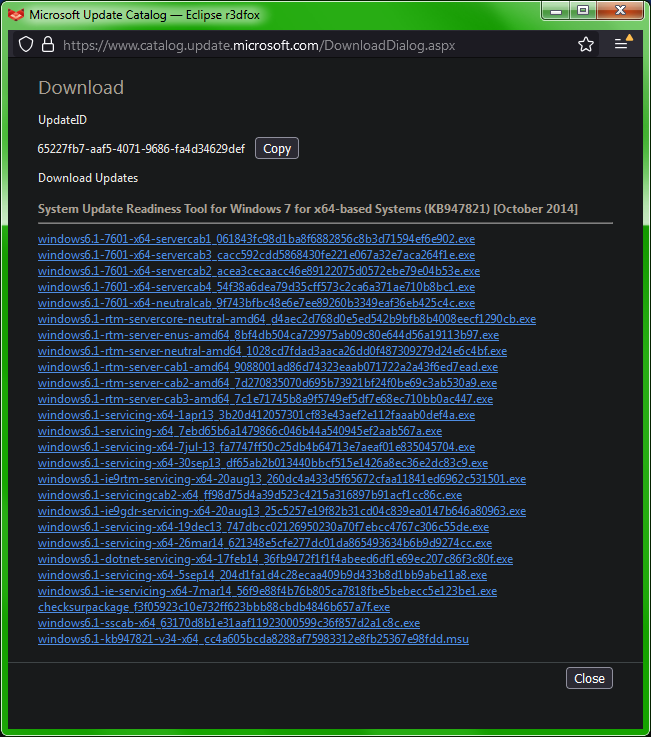Screen dimensions: 651x737
Task: Download the ie9rtm-servicing-x64-20aug13 file
Action: (282, 479)
